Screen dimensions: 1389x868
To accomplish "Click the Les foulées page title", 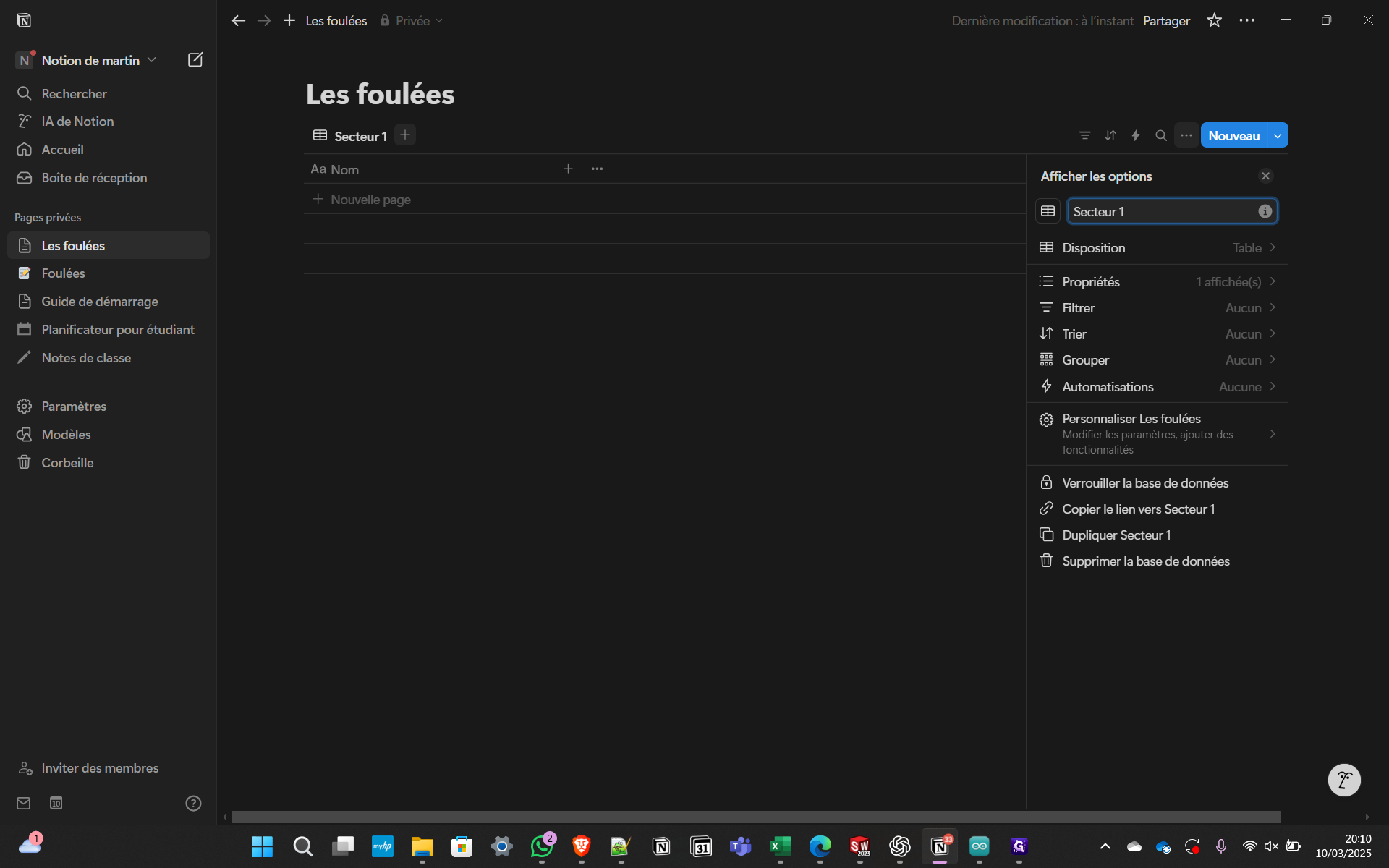I will point(380,94).
